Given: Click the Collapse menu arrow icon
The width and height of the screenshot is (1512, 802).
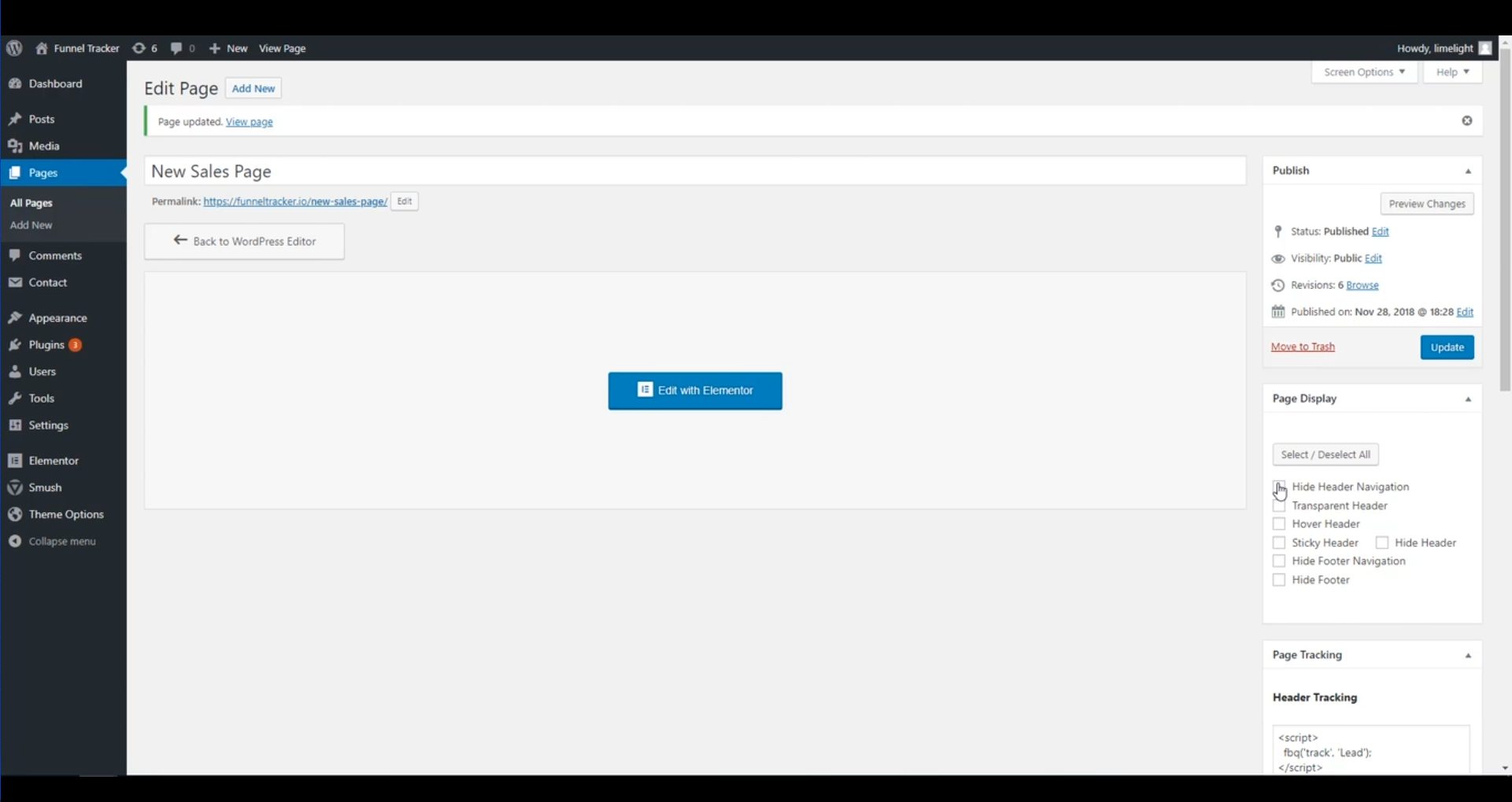Looking at the screenshot, I should pos(15,541).
